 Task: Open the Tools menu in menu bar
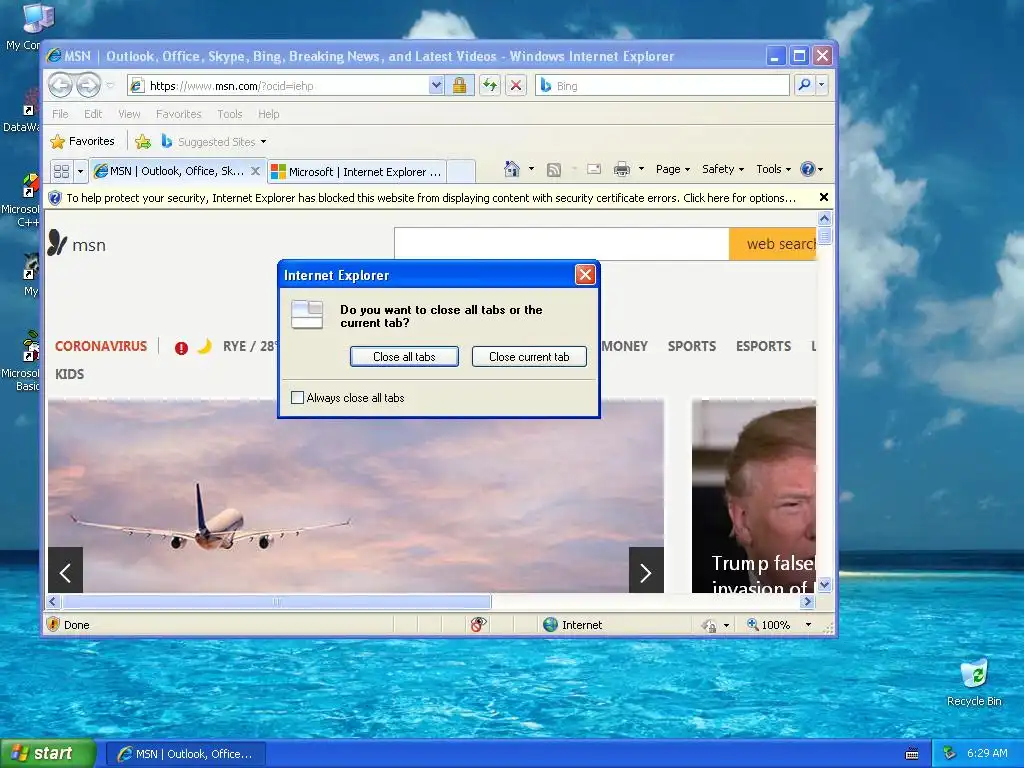[230, 114]
